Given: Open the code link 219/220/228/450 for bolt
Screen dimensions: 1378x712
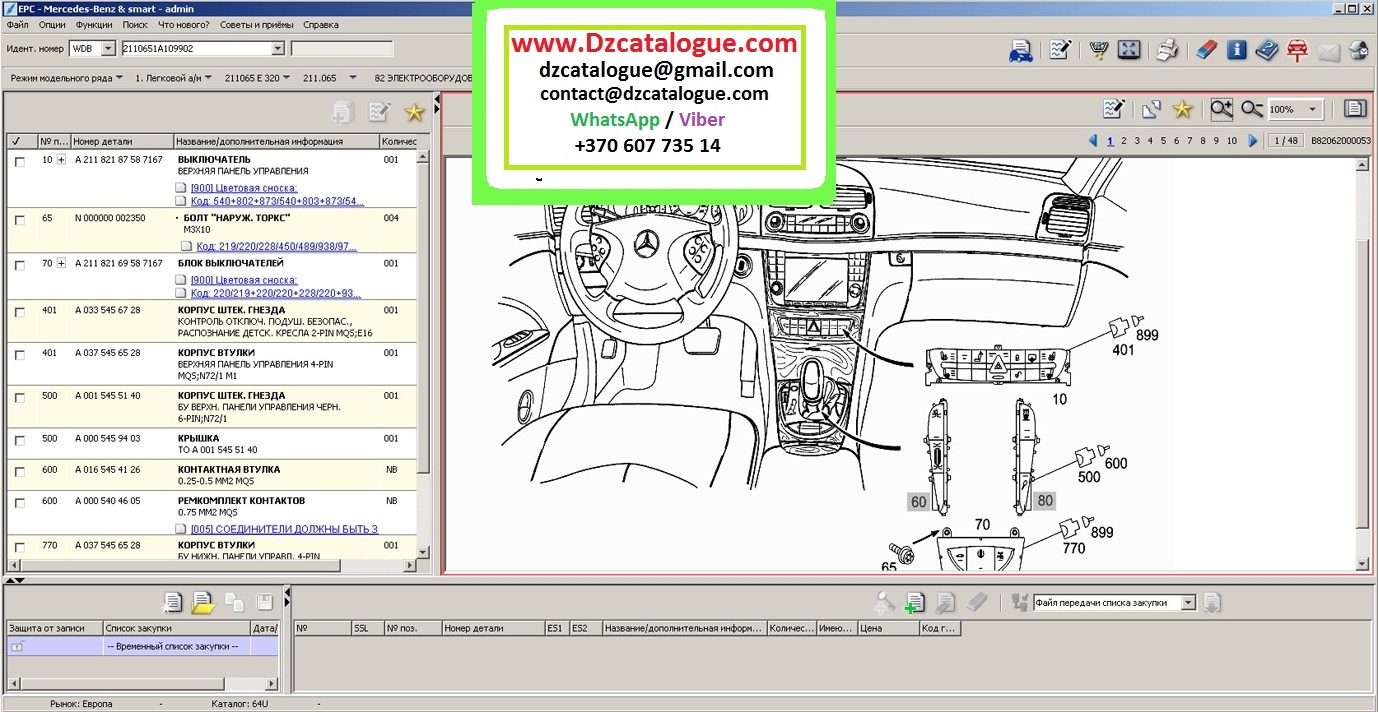Looking at the screenshot, I should (277, 246).
